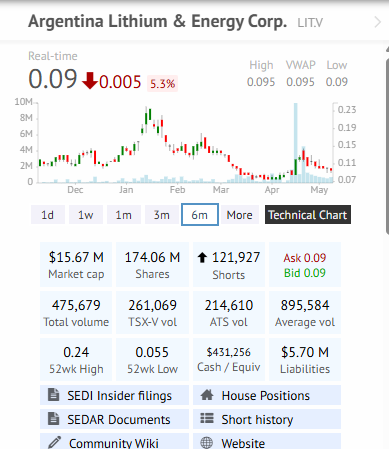Click the 895,584 Average vol tile

pos(305,312)
